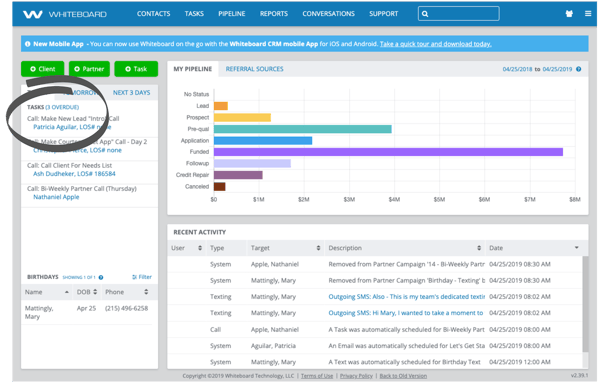Change the end date 04/25/2019
The height and width of the screenshot is (383, 600).
(557, 69)
